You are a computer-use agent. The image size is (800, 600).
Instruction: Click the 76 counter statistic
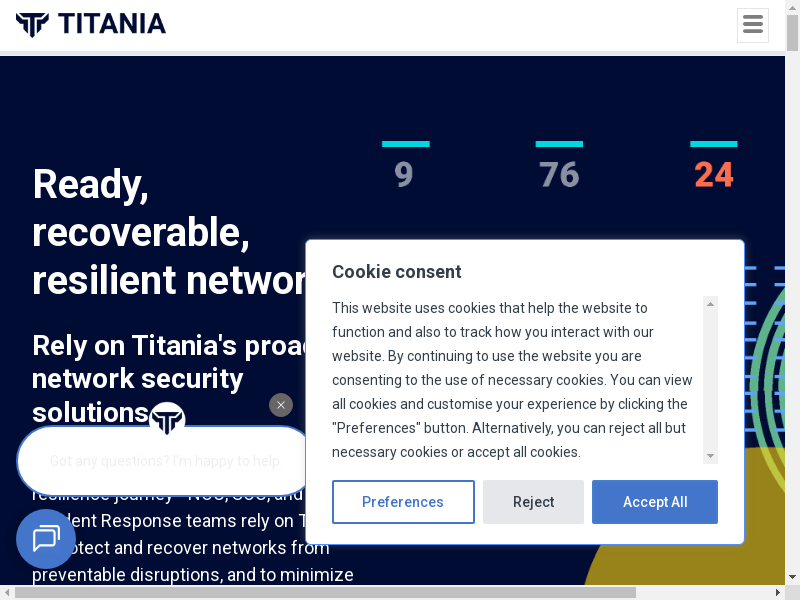(x=559, y=175)
